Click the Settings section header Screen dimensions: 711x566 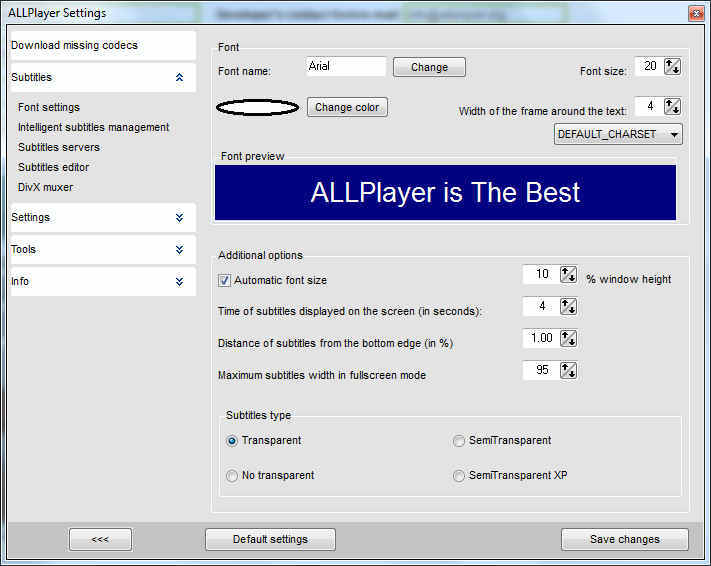coord(103,218)
